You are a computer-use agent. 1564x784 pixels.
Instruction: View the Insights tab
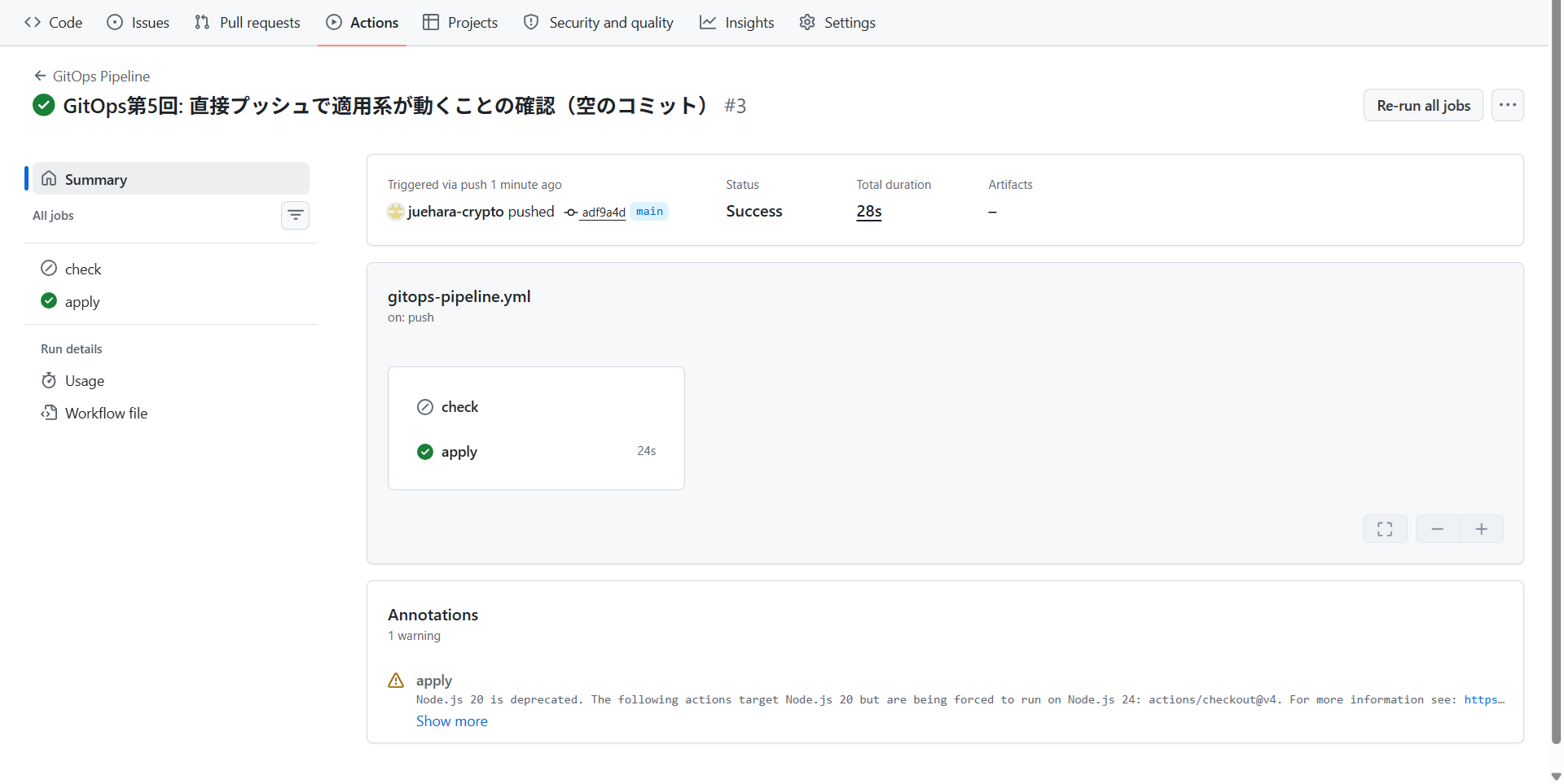tap(737, 23)
